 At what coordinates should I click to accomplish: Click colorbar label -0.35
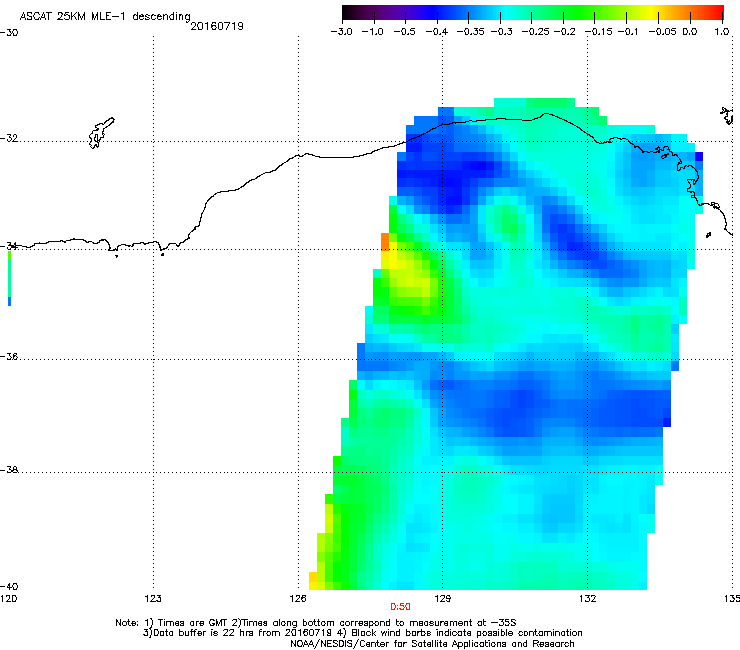[470, 32]
